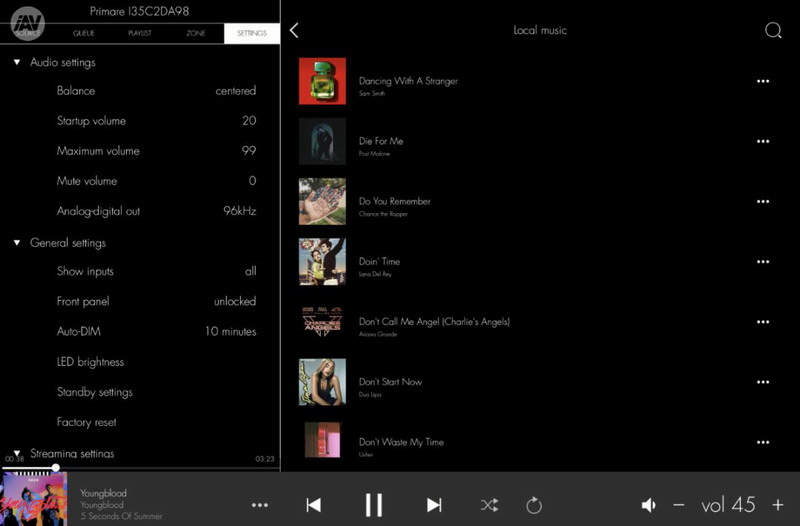The width and height of the screenshot is (800, 526).
Task: Open options for Don't Start Now
Action: pyautogui.click(x=763, y=382)
